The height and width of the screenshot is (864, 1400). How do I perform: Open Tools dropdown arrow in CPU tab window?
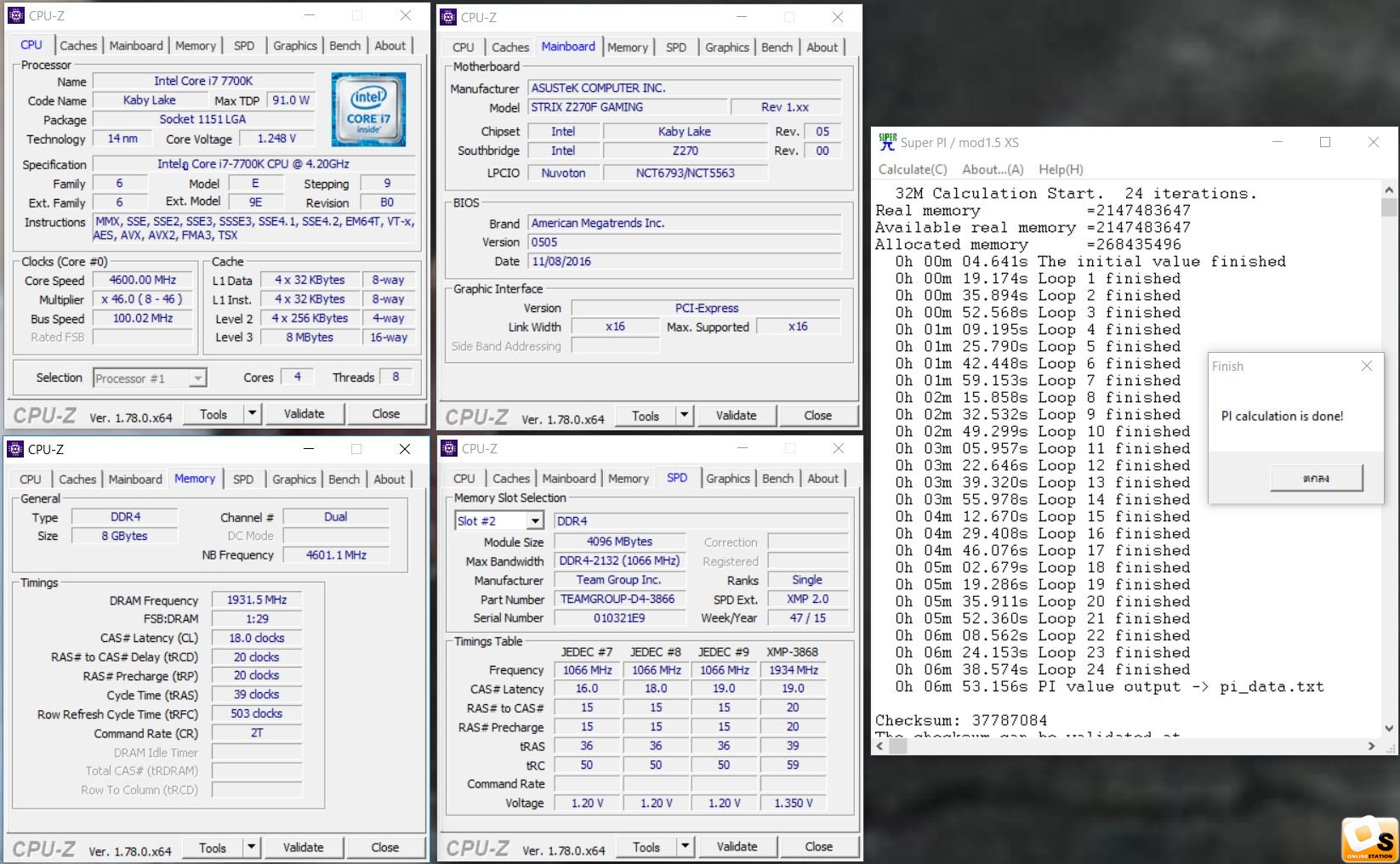point(252,414)
